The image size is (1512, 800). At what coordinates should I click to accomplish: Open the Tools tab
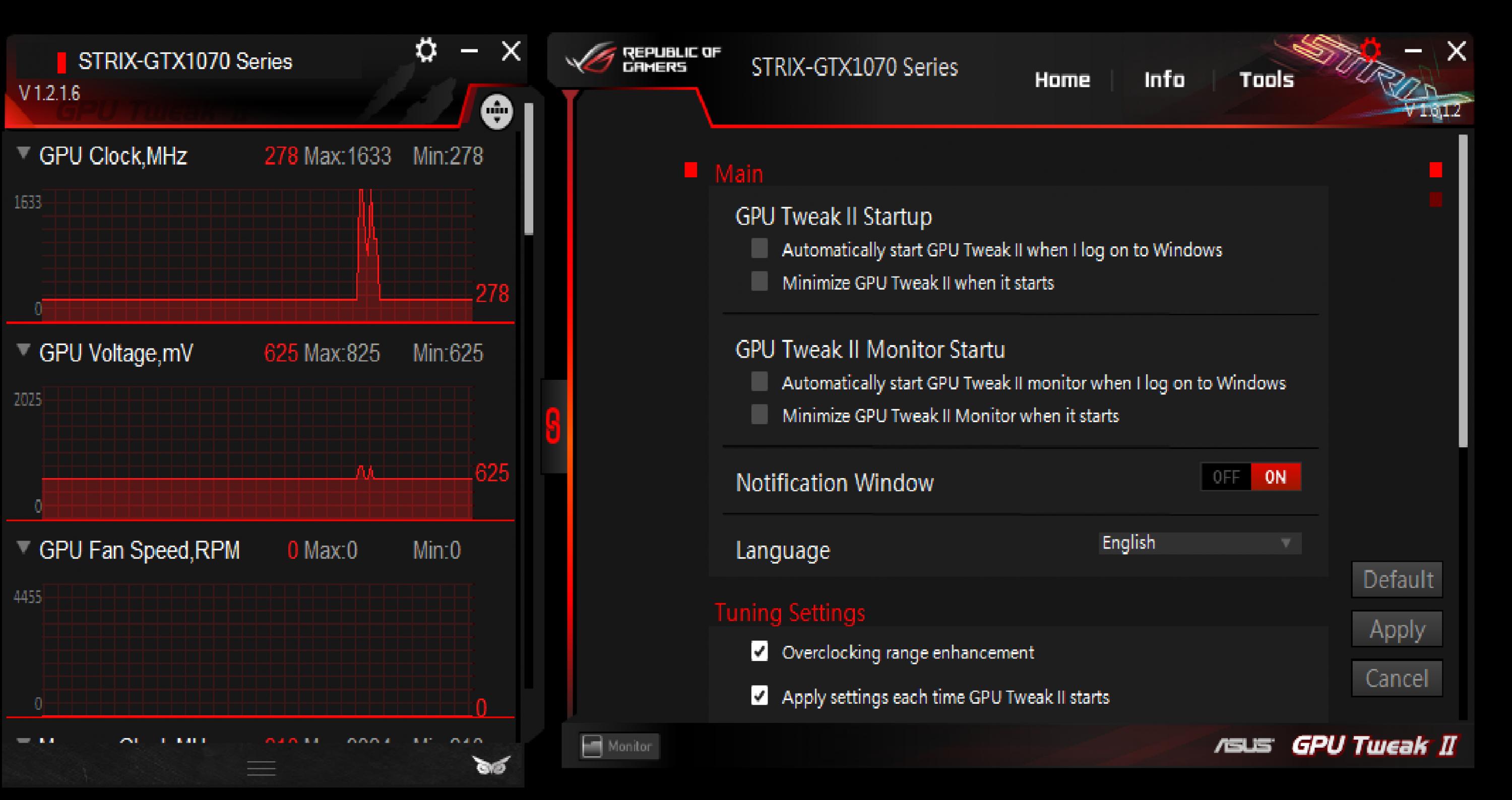click(x=1266, y=80)
